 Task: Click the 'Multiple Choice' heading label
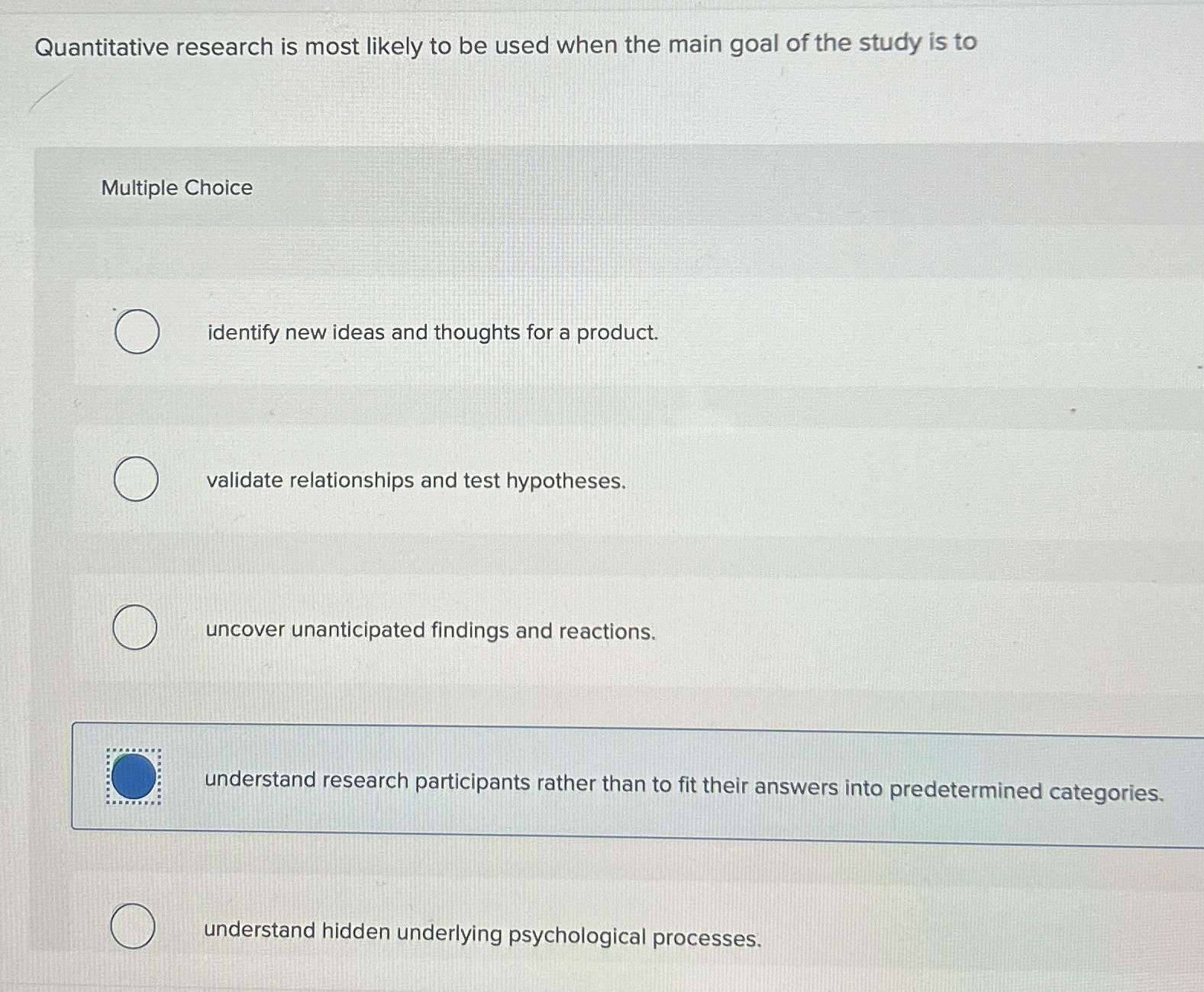pos(176,188)
